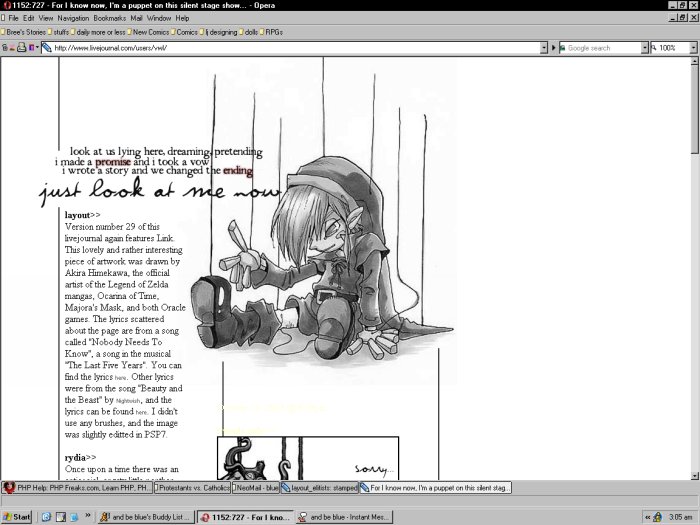Viewport: 700px width, 525px height.
Task: Open Bree's Stories bookmark folder
Action: tap(23, 32)
